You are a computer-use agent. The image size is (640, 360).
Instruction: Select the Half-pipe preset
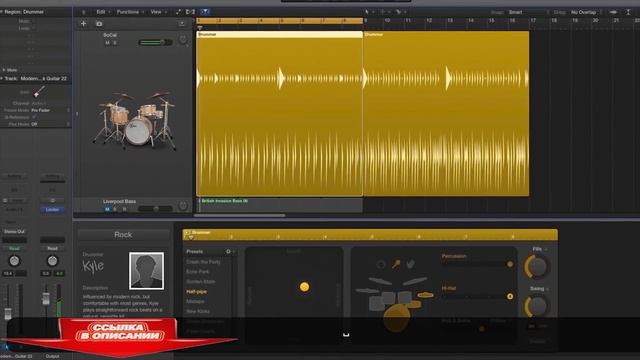(x=196, y=291)
